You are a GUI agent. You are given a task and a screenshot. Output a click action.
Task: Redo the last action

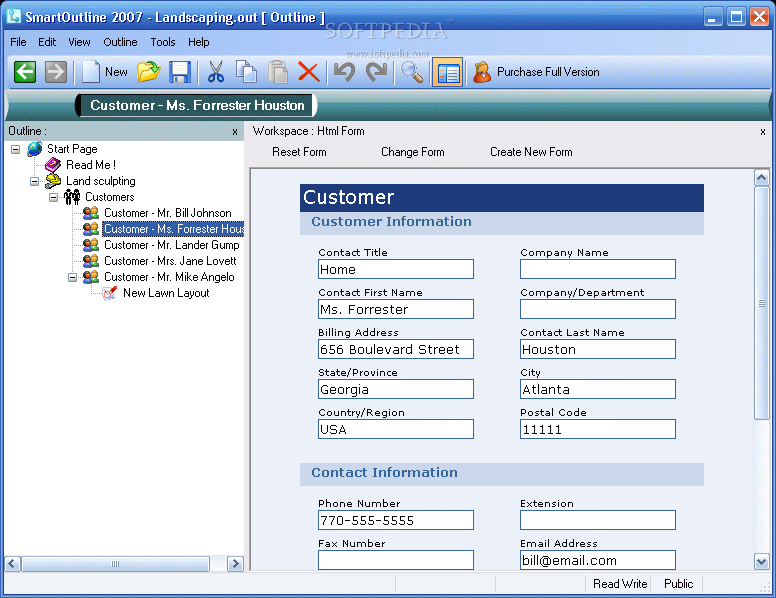click(x=377, y=72)
